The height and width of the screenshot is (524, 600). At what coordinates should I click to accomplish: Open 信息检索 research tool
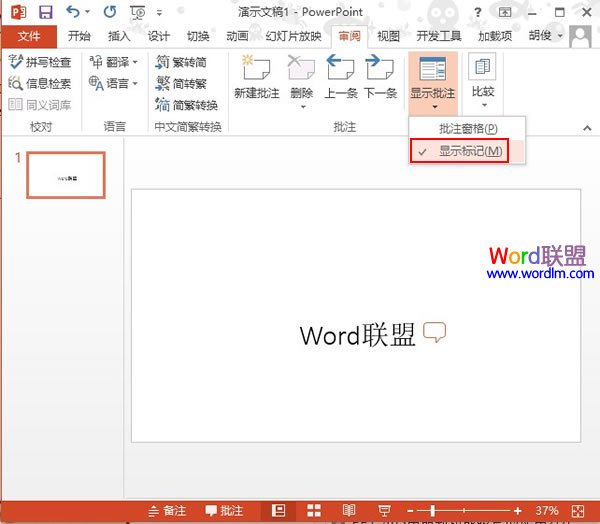click(x=40, y=83)
